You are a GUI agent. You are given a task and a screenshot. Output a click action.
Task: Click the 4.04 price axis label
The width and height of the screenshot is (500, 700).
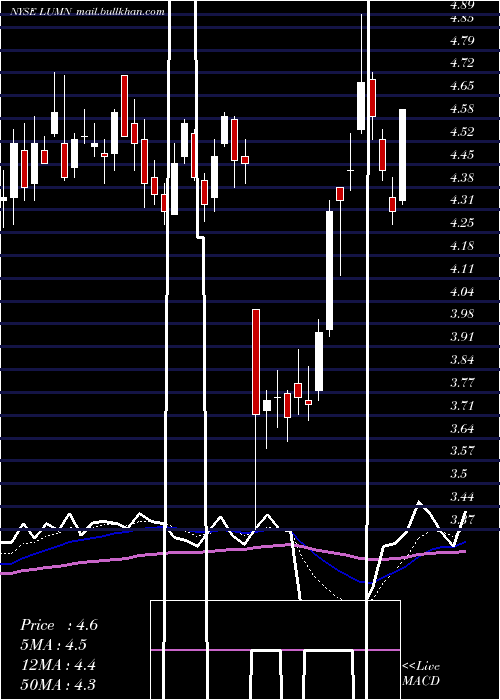pyautogui.click(x=462, y=292)
